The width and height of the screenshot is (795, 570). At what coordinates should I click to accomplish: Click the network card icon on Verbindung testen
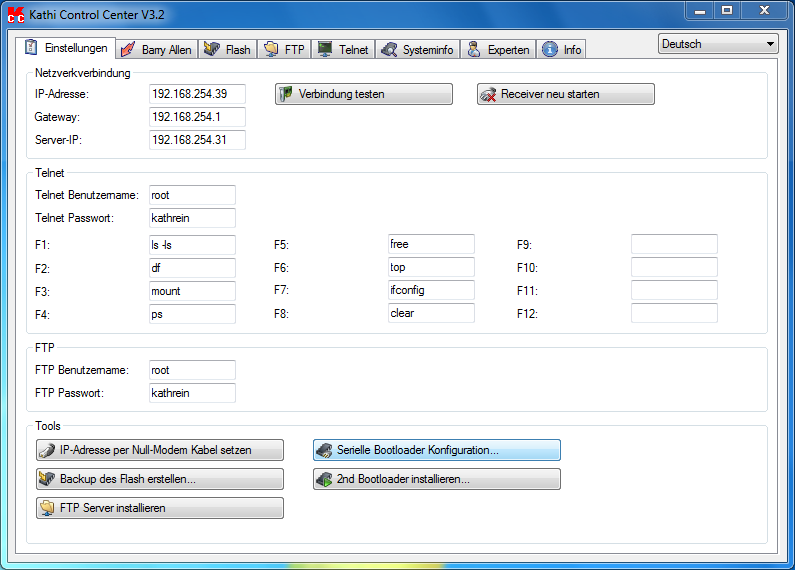[286, 94]
